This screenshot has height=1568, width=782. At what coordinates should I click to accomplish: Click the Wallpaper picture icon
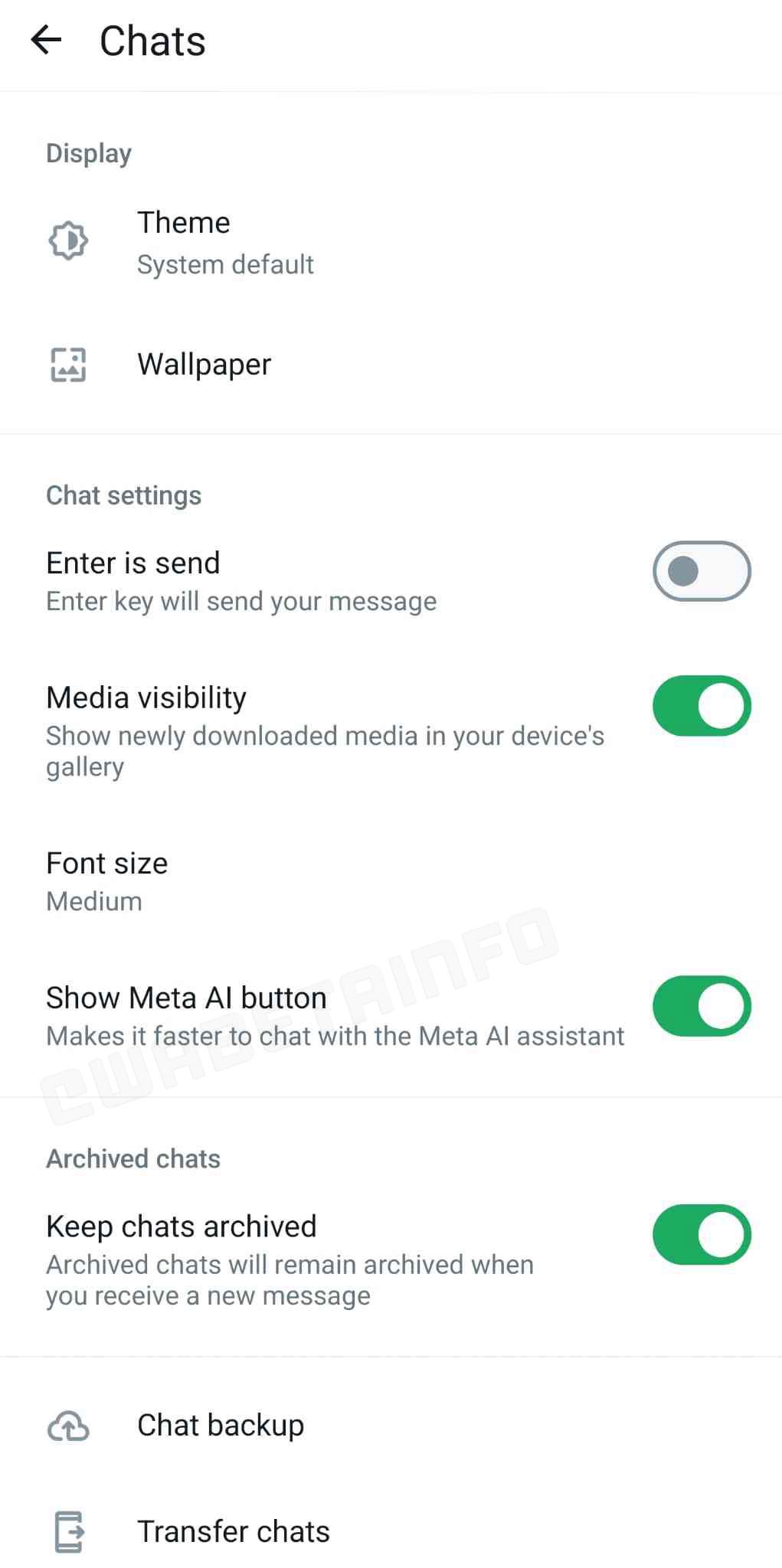[x=68, y=364]
